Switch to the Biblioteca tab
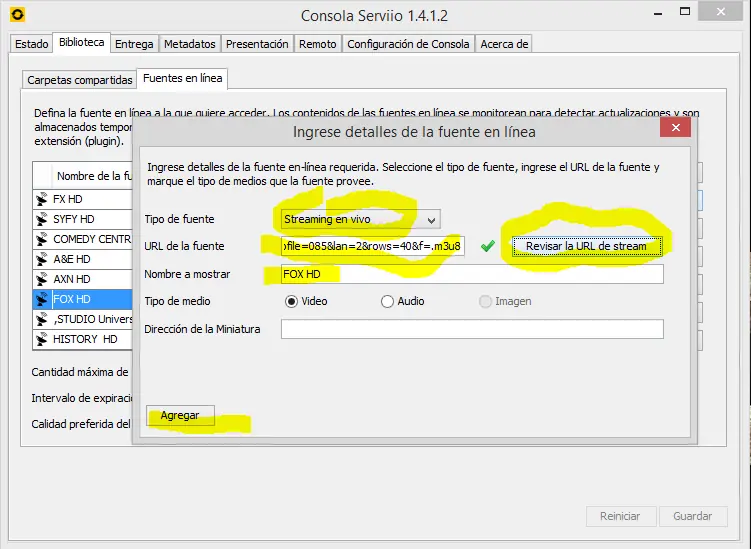Viewport: 751px width, 549px height. (x=81, y=42)
